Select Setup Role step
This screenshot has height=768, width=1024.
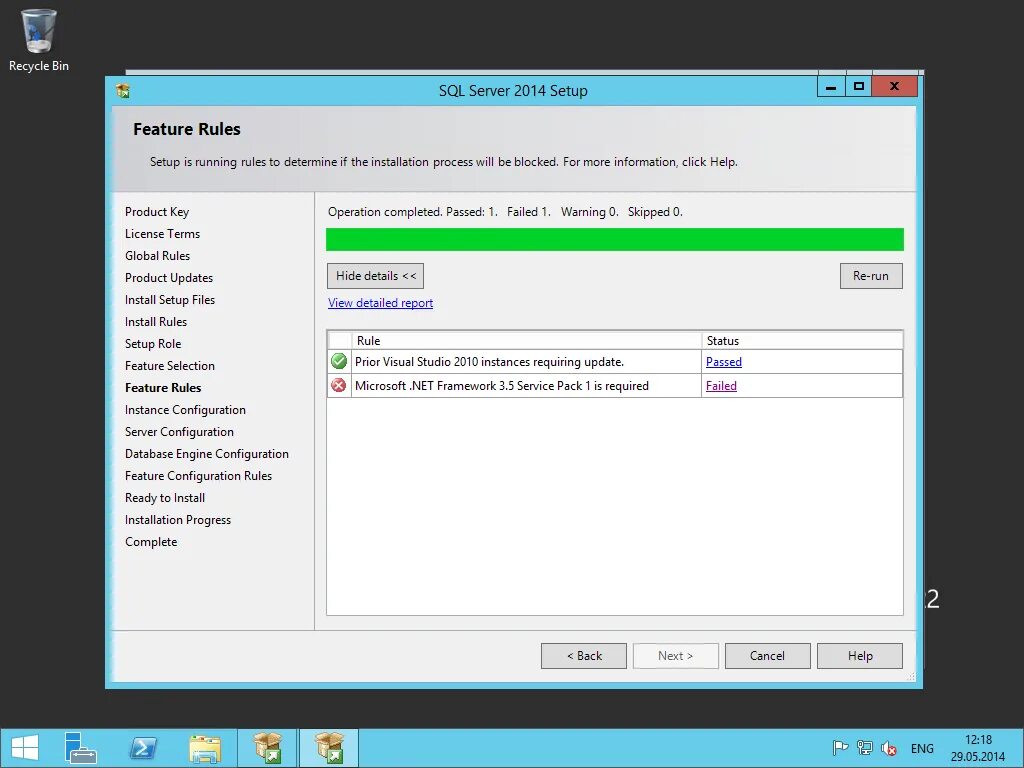coord(153,344)
